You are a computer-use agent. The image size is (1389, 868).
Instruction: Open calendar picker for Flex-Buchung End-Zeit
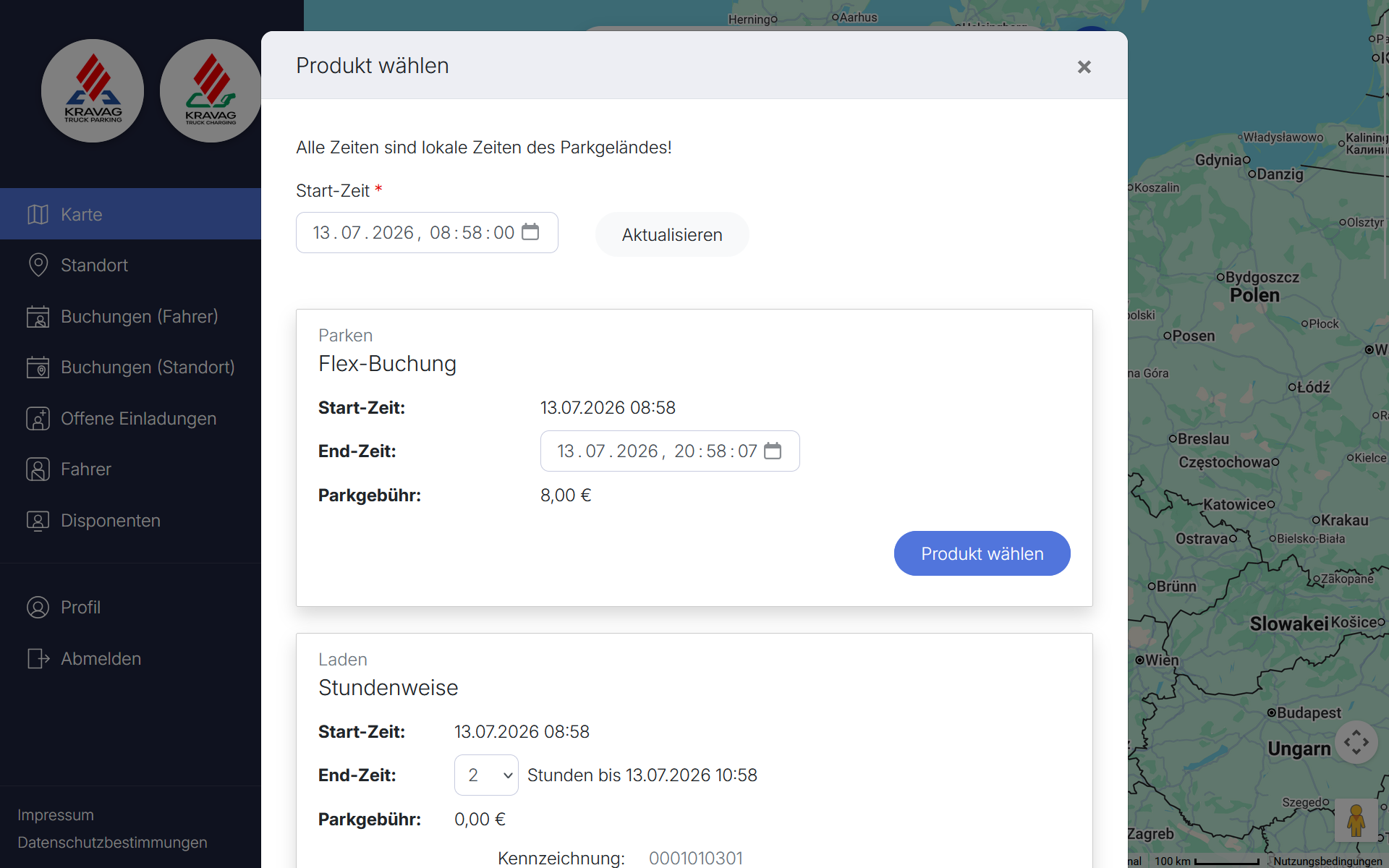(773, 451)
